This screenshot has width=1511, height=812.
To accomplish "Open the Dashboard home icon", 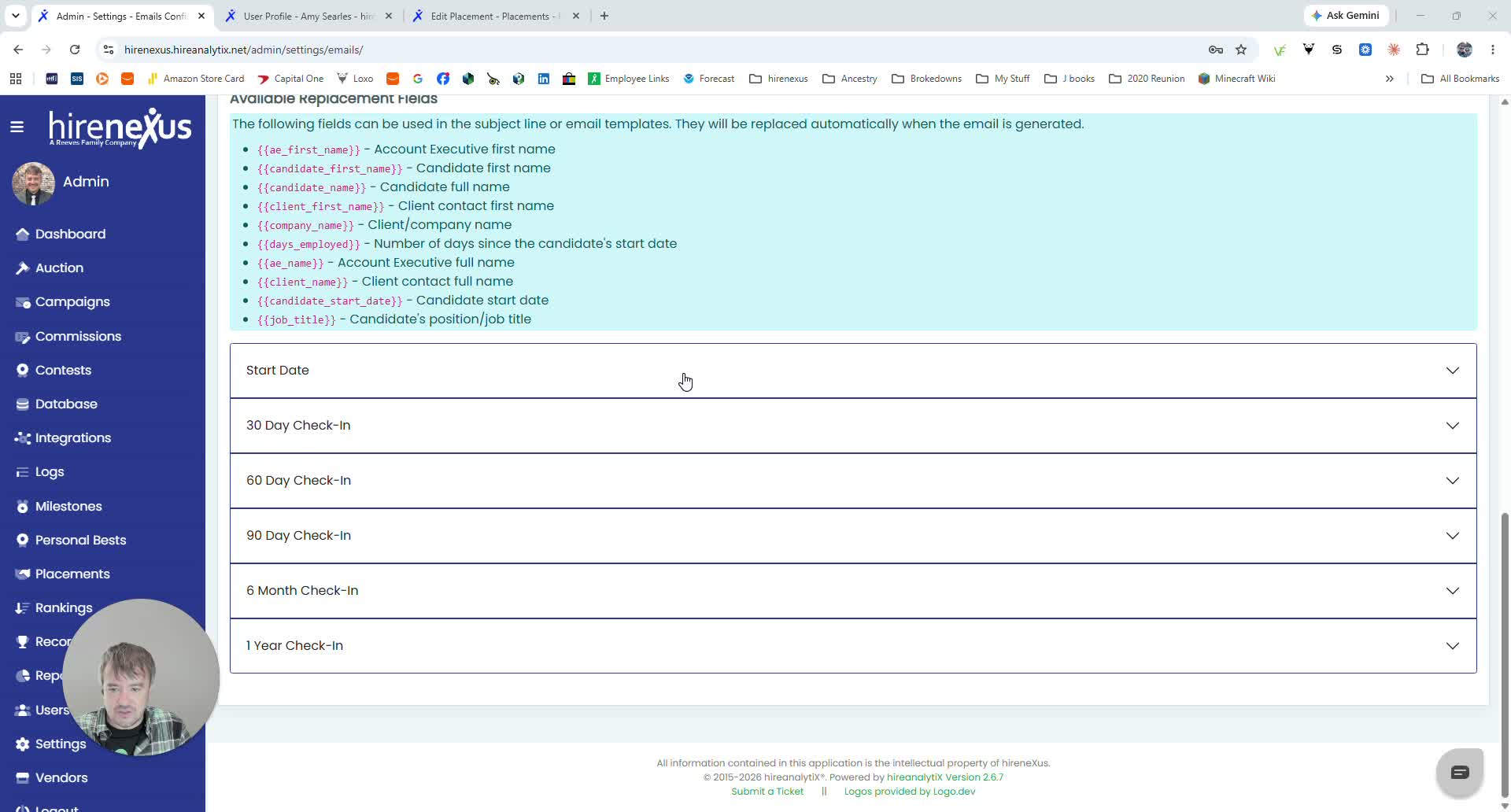I will coord(22,234).
